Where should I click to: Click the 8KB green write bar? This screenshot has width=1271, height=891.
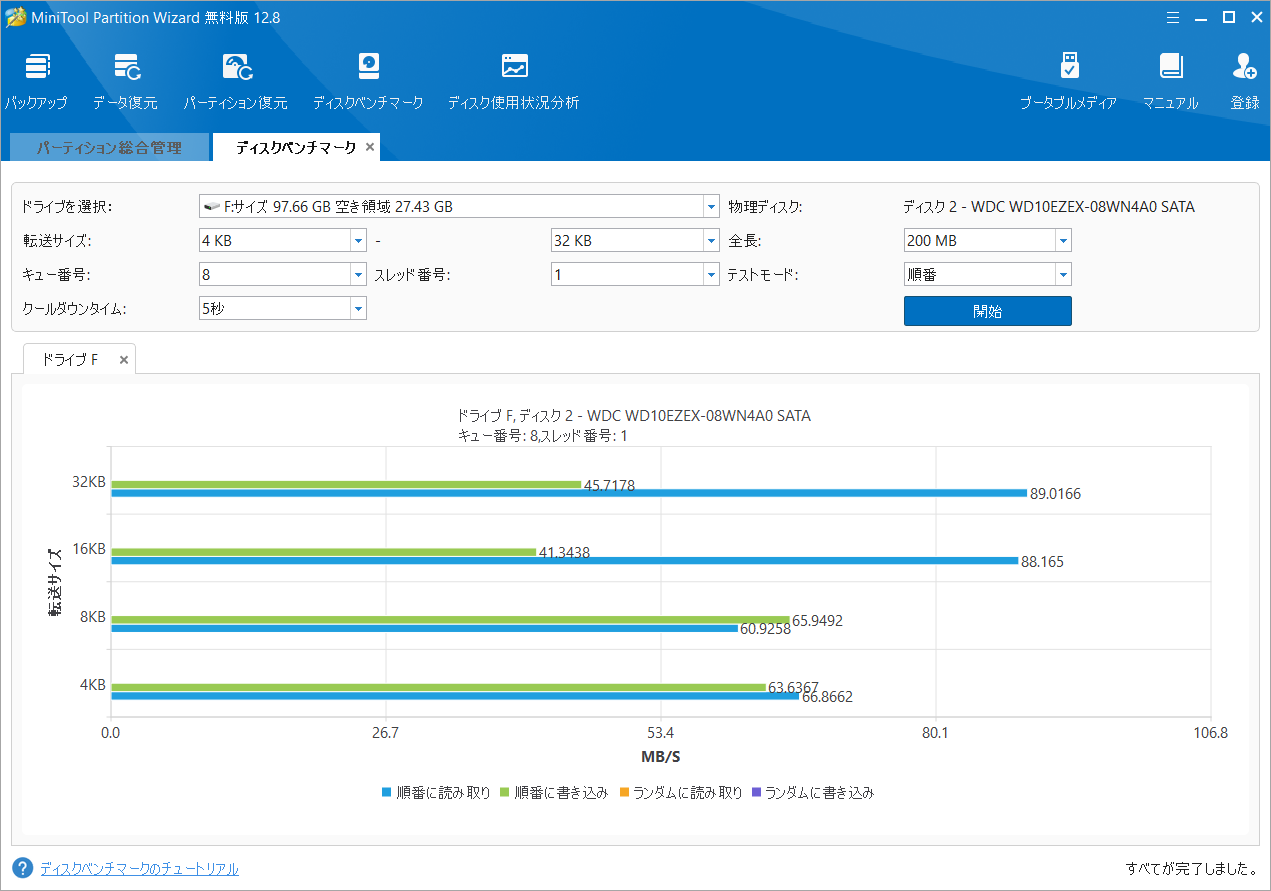(x=450, y=620)
